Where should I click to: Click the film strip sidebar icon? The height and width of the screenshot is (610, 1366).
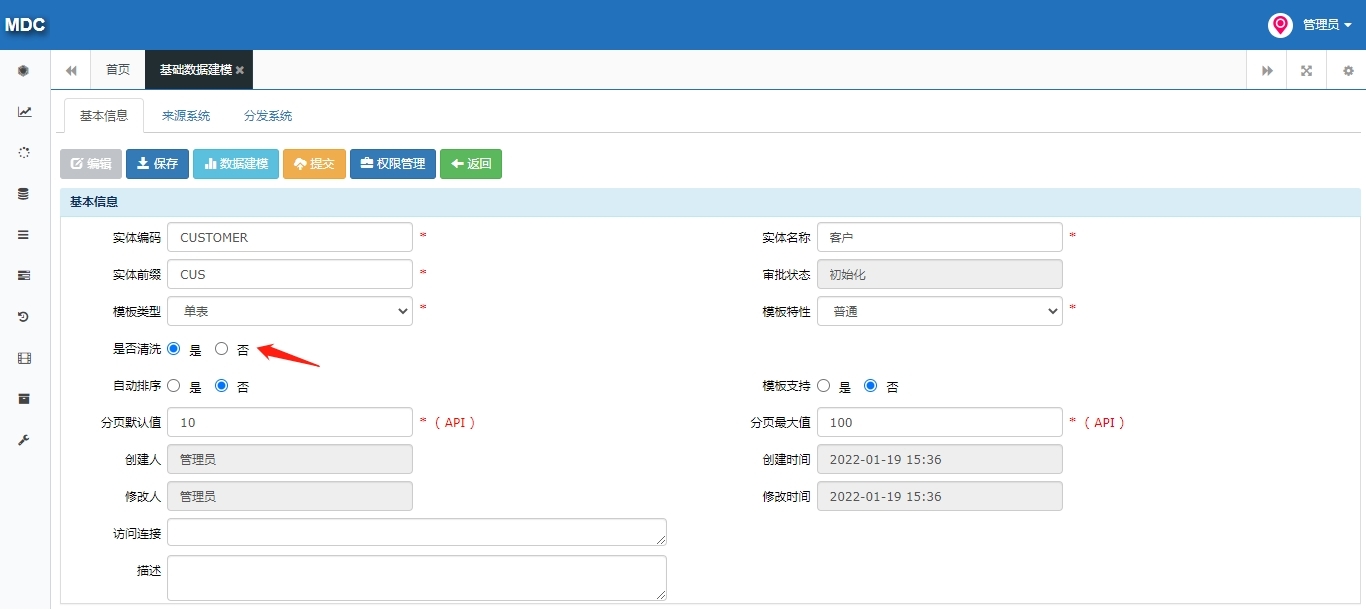click(x=24, y=358)
